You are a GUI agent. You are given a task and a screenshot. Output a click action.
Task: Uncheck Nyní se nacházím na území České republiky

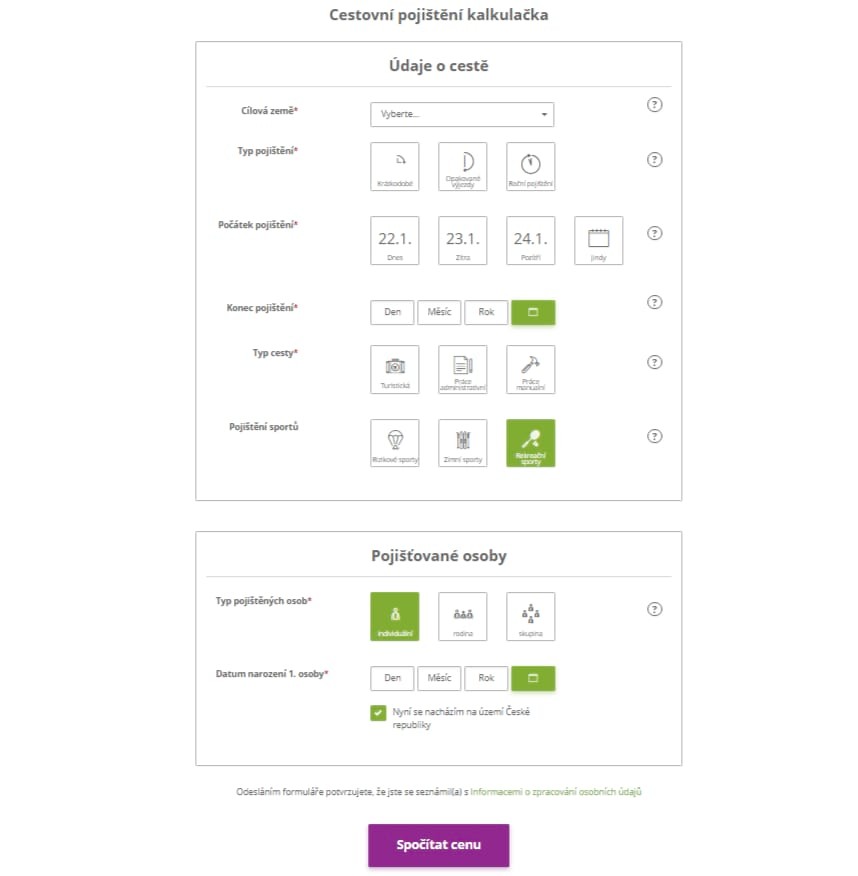point(378,713)
